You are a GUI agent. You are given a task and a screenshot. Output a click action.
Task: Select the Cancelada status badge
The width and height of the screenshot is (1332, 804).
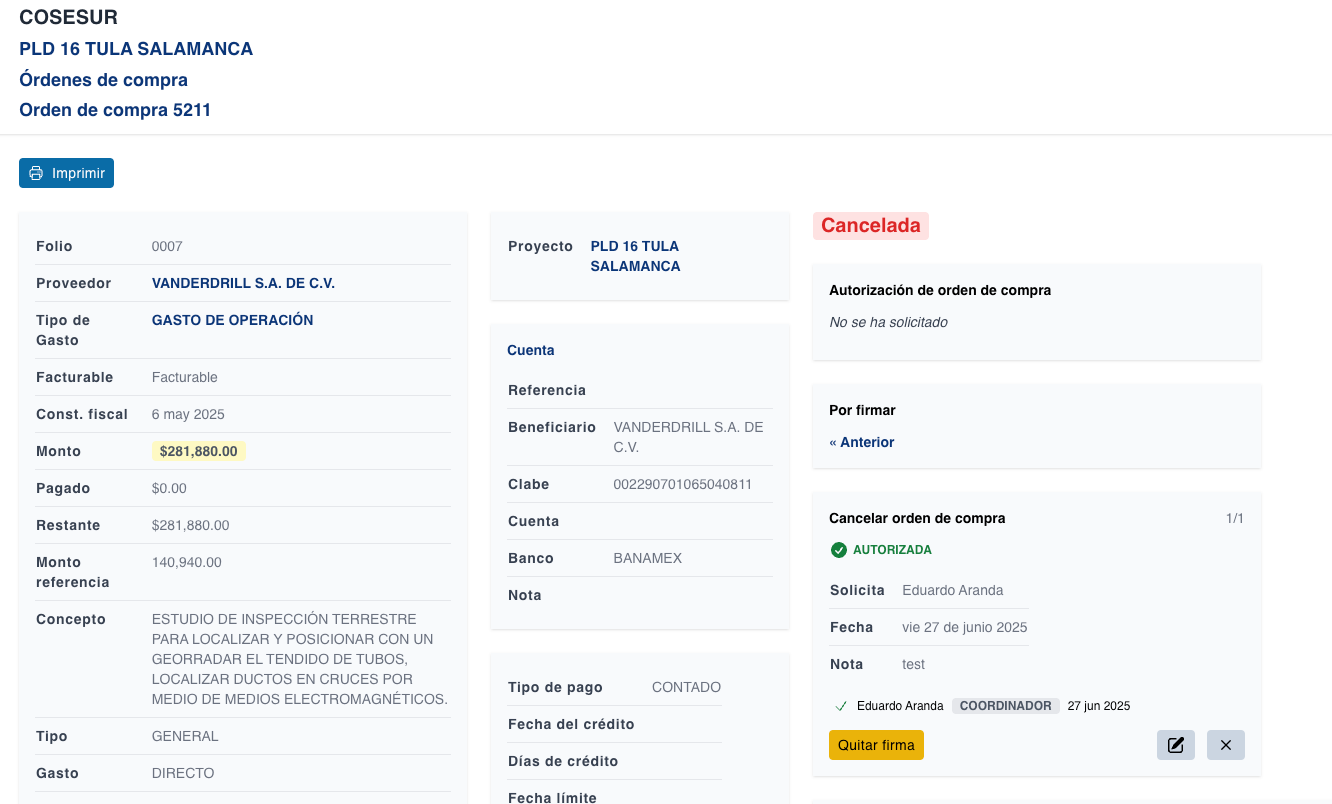[x=869, y=225]
